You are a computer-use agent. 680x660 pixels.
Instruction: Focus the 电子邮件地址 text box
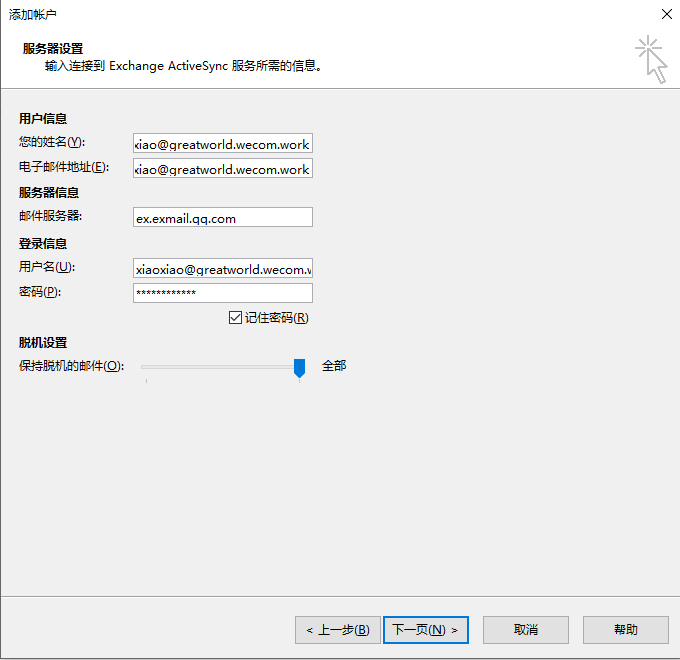[x=222, y=169]
